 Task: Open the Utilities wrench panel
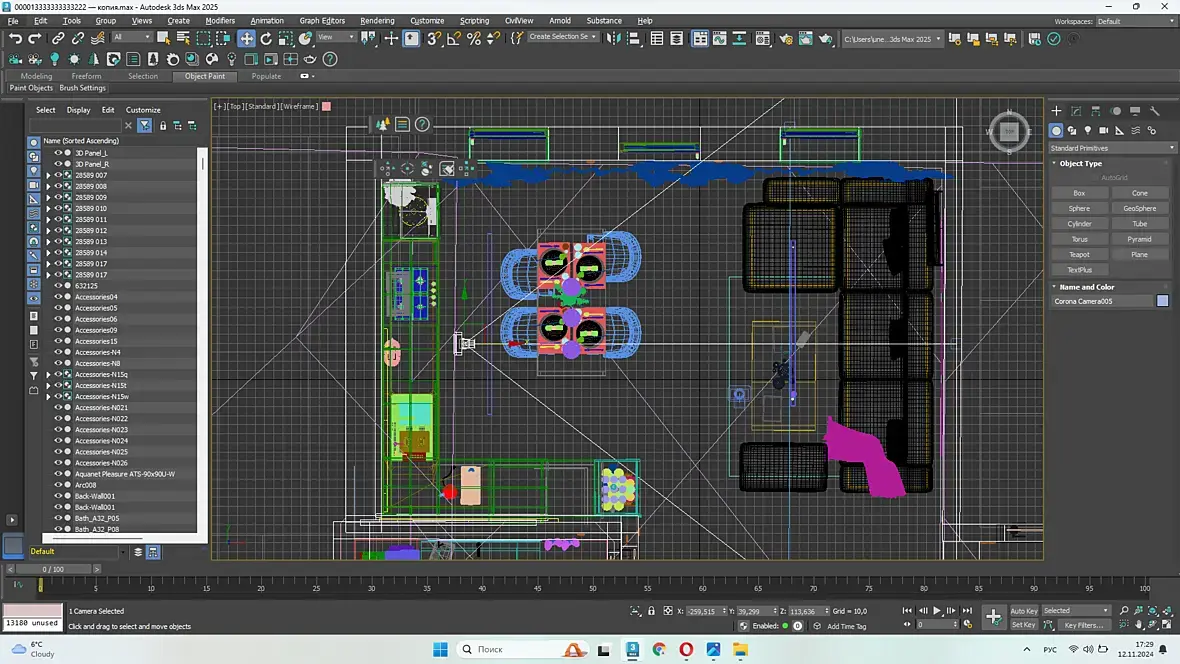(x=1154, y=111)
